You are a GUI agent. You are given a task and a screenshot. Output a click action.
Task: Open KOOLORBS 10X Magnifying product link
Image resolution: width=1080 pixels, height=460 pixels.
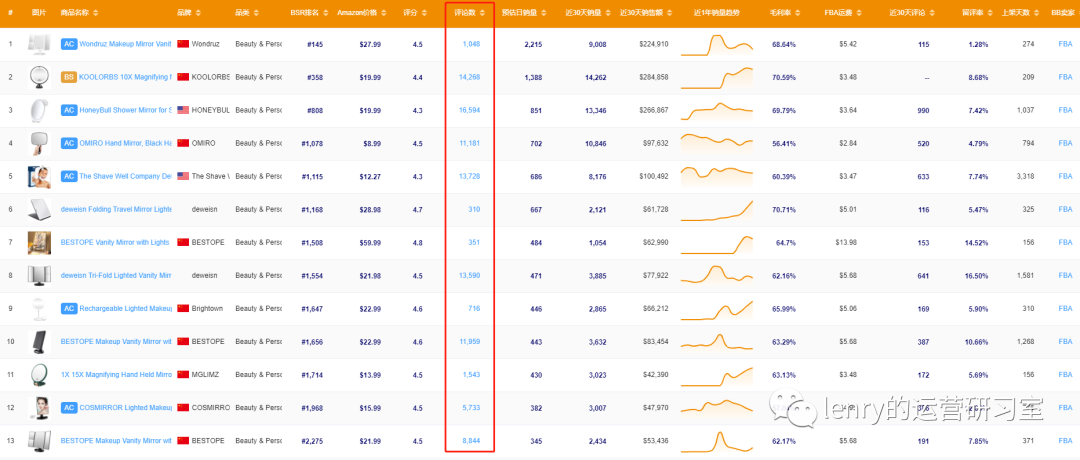pos(125,77)
